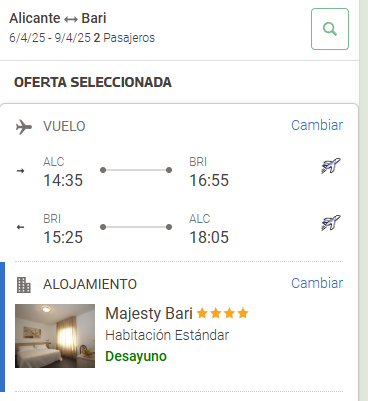Click the outbound flight airline logo

pyautogui.click(x=331, y=166)
